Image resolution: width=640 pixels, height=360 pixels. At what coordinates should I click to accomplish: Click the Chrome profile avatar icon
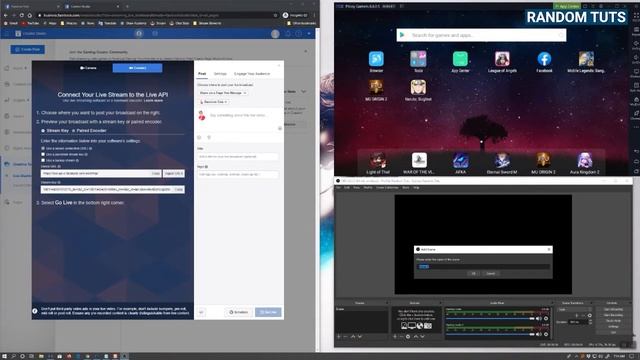pyautogui.click(x=285, y=15)
